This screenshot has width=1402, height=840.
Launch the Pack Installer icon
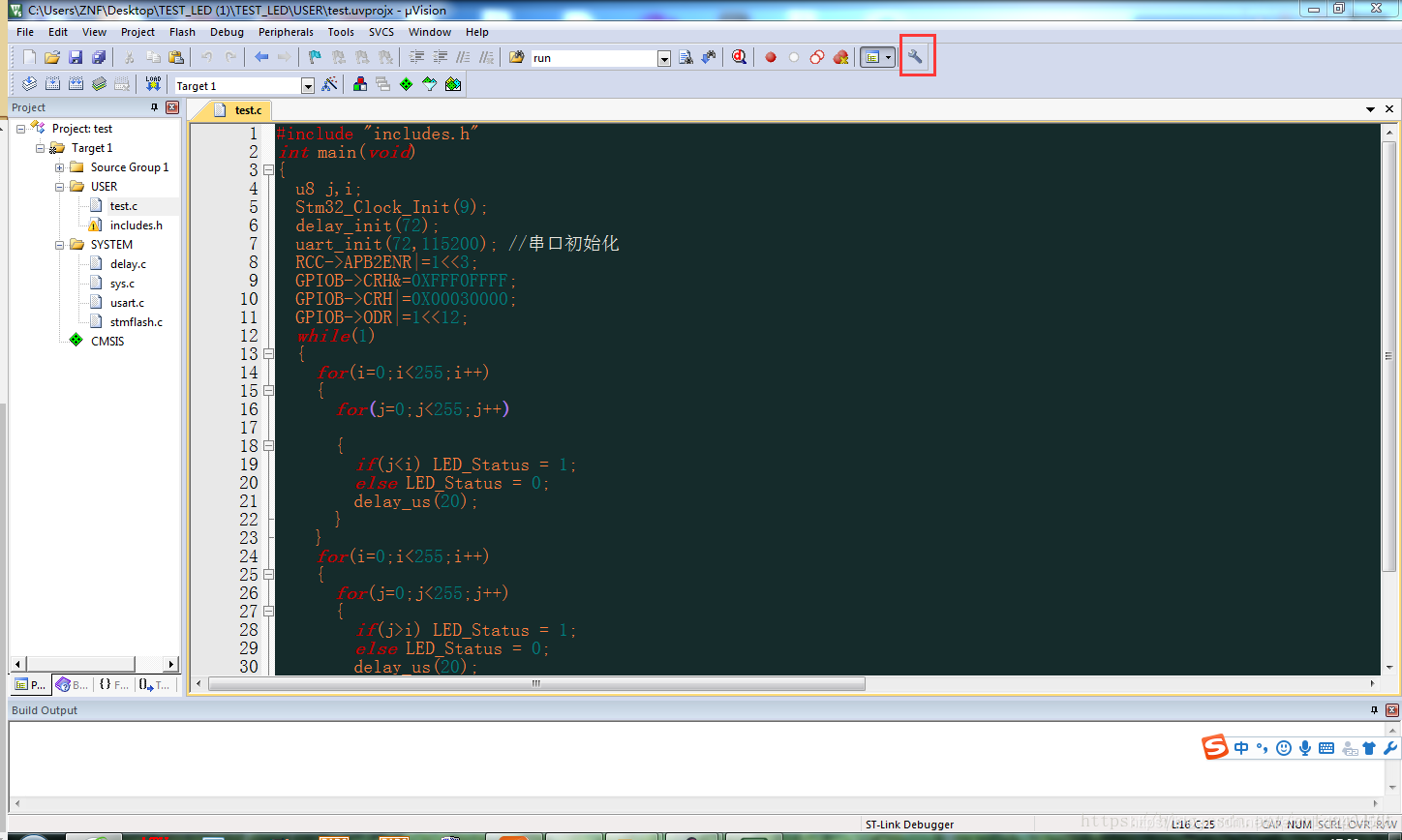452,84
